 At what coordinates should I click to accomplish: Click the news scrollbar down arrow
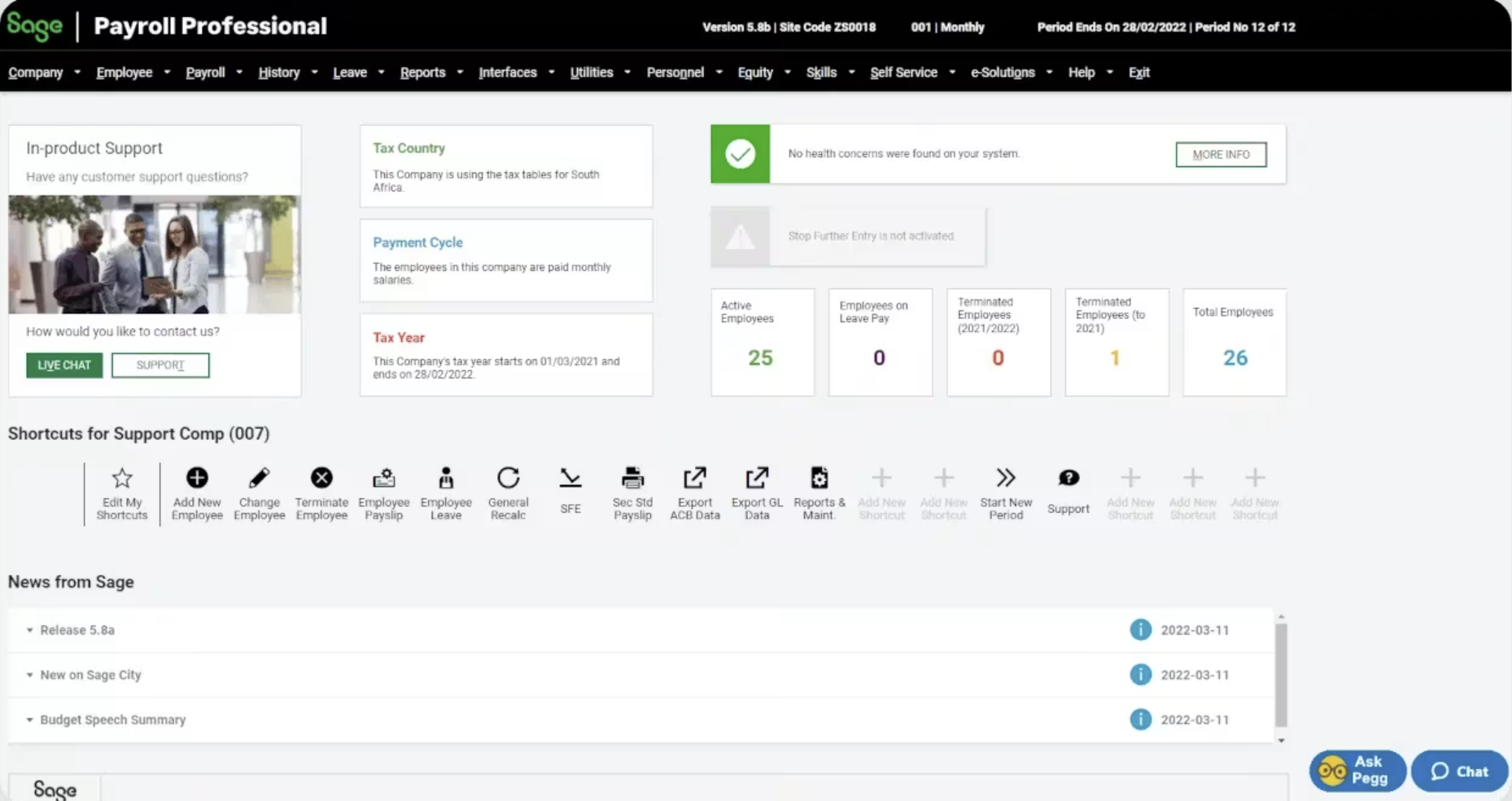(1281, 741)
